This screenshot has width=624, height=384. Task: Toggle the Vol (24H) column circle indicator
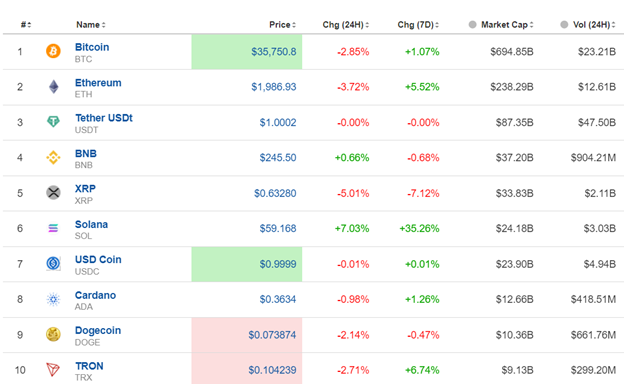tap(564, 25)
